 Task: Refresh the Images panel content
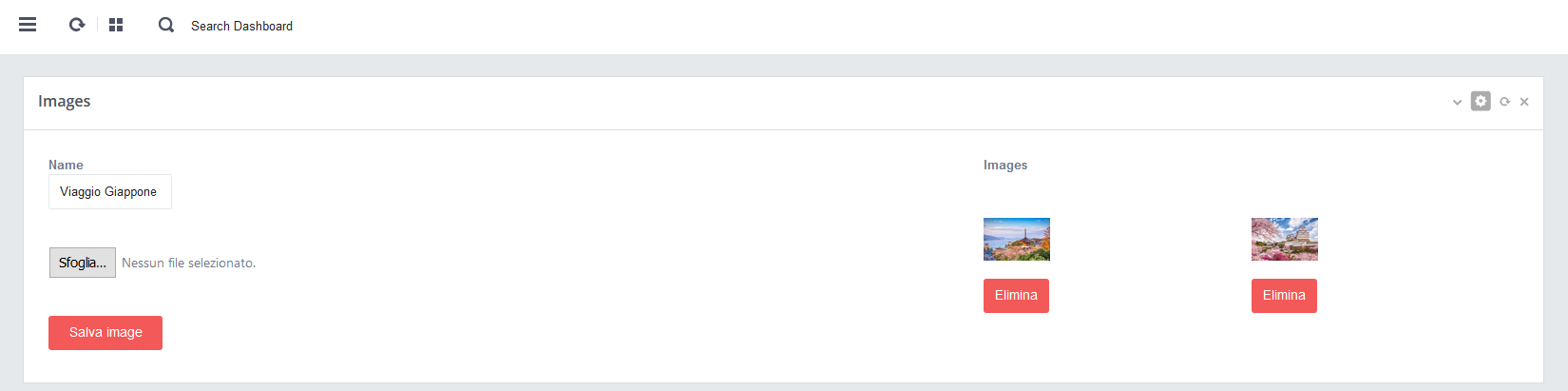click(1504, 102)
